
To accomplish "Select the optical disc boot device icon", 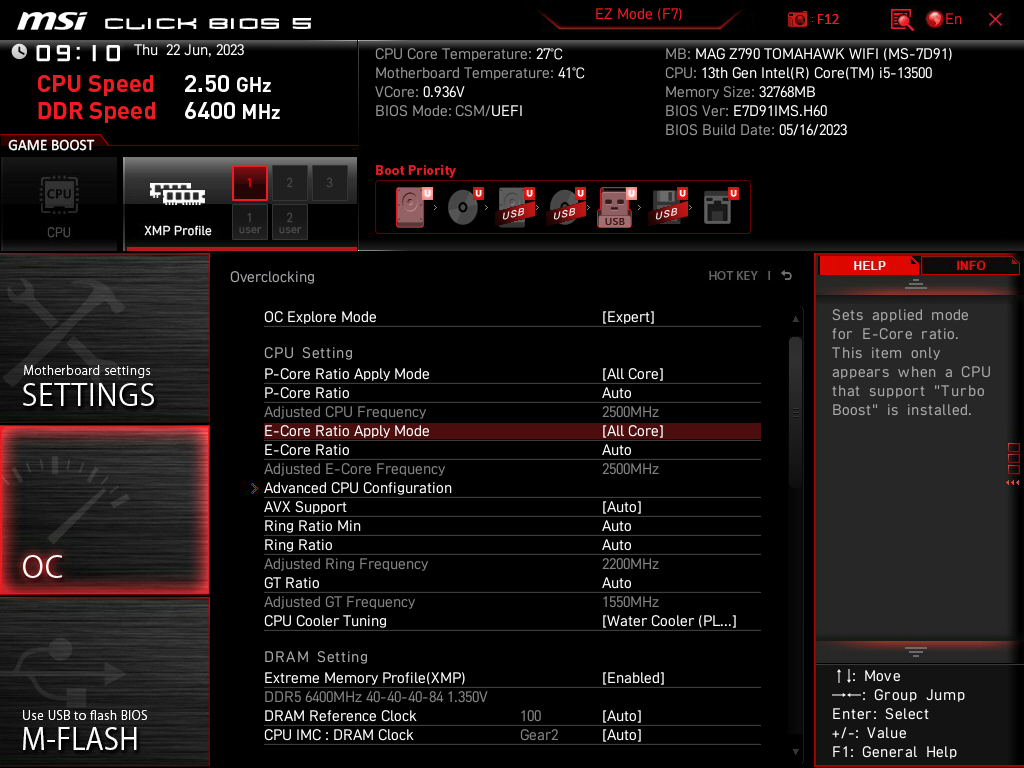I will (x=463, y=207).
